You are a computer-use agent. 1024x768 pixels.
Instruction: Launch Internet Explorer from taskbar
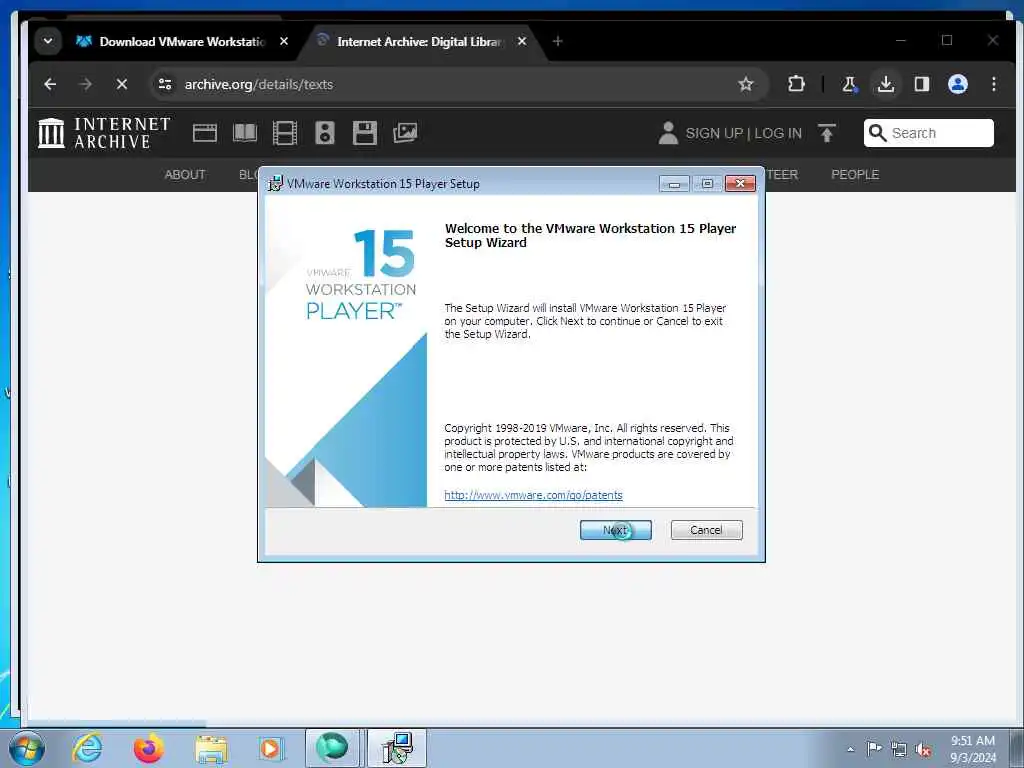(x=88, y=748)
